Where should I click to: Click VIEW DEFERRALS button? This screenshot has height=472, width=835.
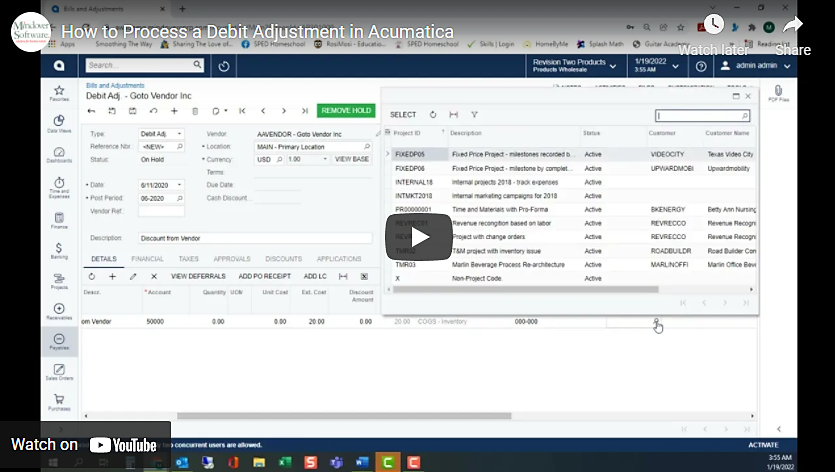(198, 276)
